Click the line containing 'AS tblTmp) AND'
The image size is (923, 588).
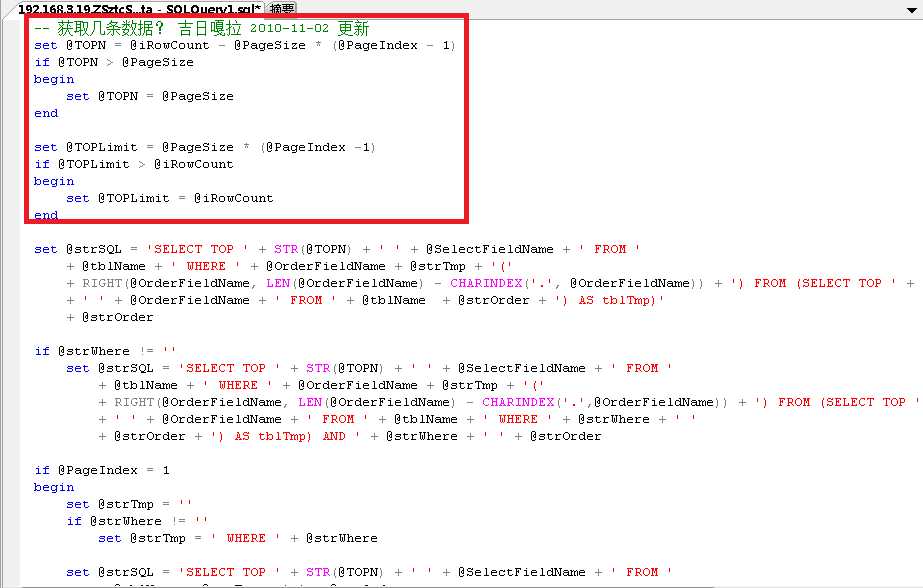(350, 436)
